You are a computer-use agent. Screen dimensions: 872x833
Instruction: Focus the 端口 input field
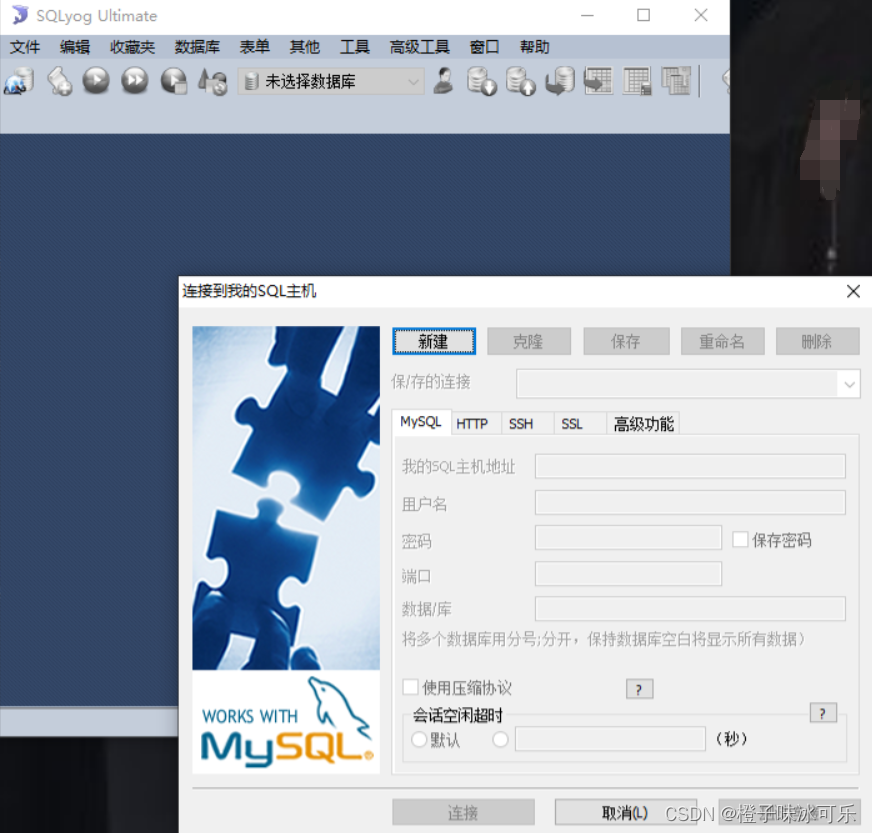(628, 574)
